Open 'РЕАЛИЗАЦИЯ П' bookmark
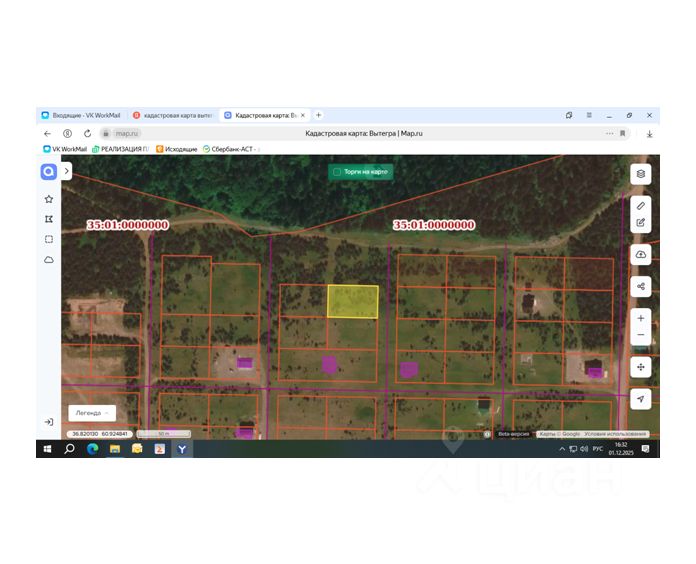696x564 pixels. (x=120, y=149)
